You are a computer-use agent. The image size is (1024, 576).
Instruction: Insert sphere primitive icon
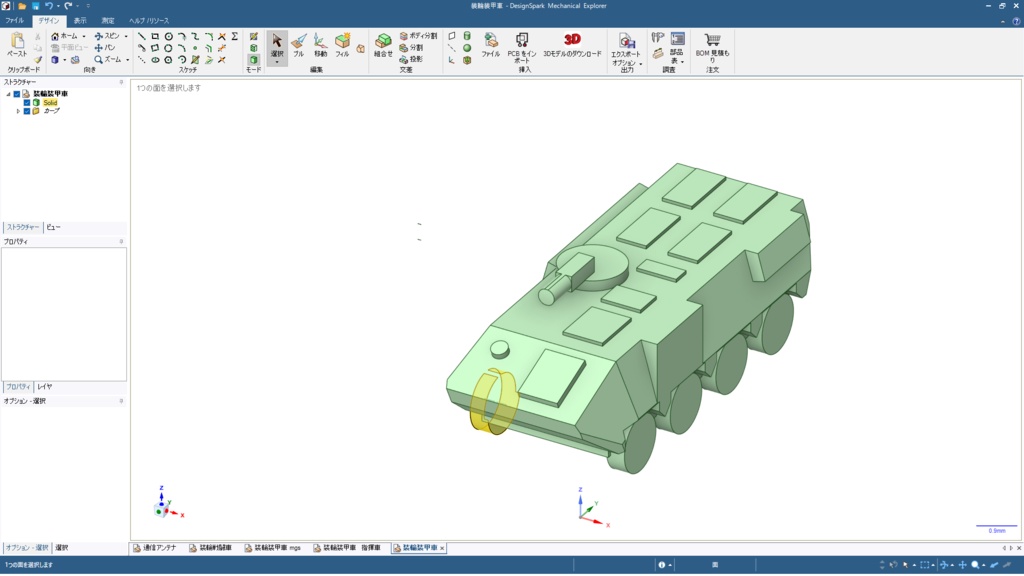[x=467, y=48]
